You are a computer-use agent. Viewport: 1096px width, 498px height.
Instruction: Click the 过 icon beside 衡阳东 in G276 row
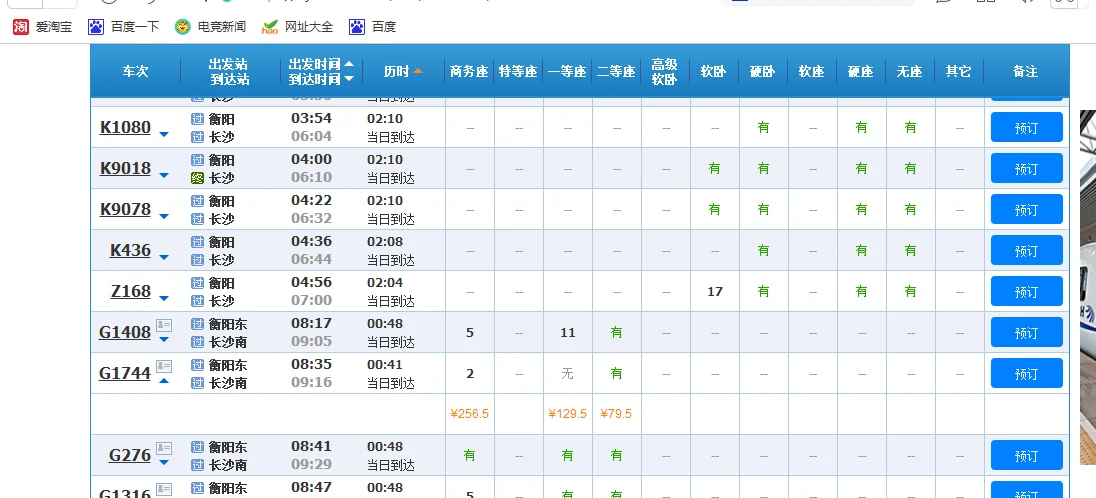point(198,447)
